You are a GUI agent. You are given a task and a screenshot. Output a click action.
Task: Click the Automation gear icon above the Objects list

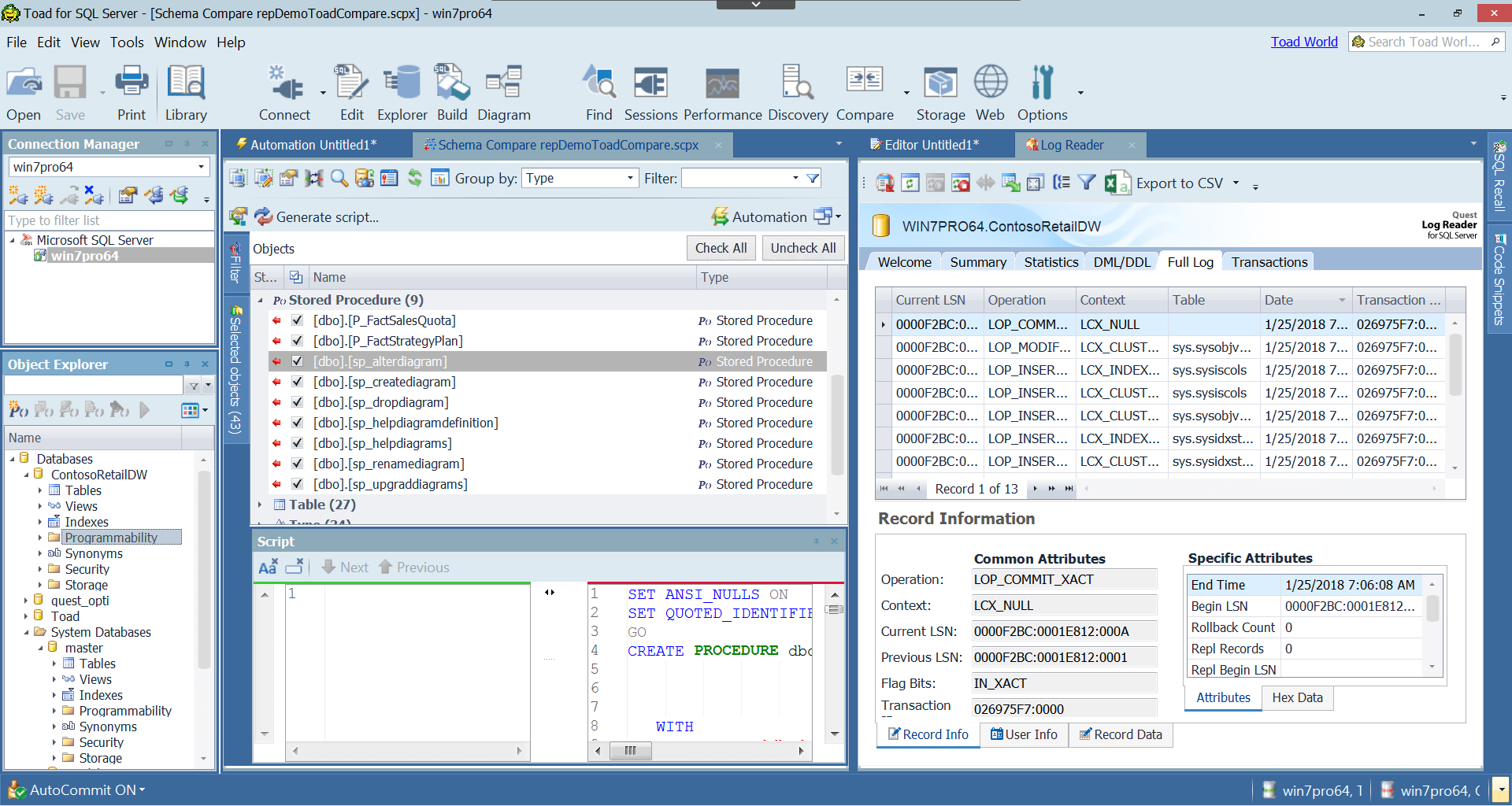(x=720, y=216)
